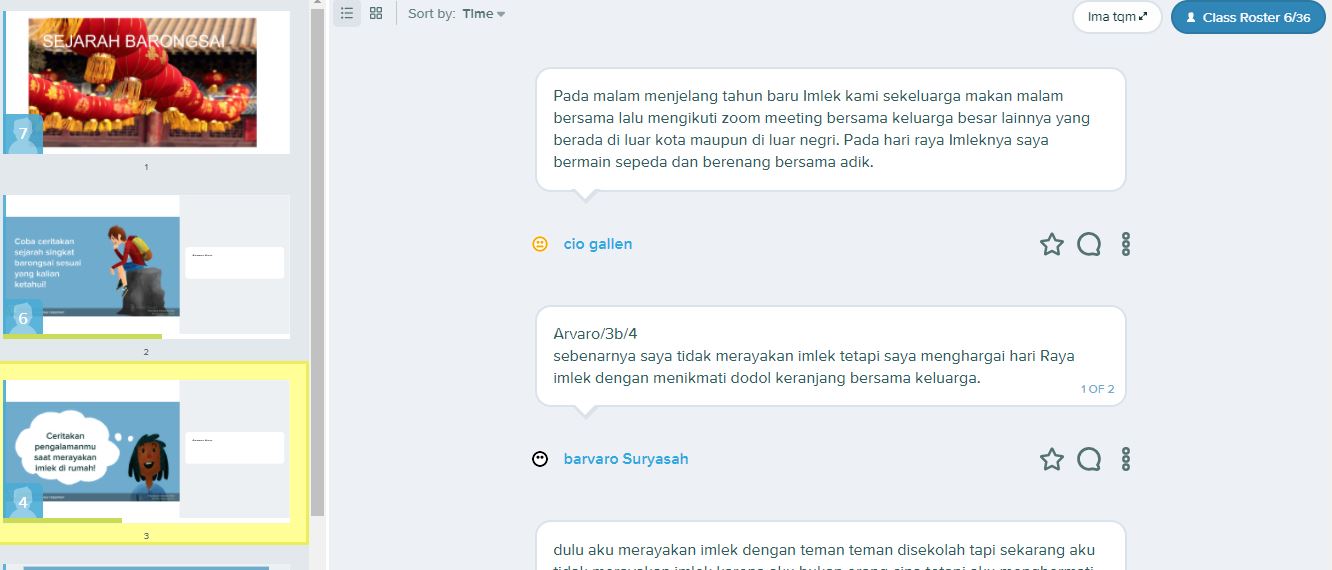1332x570 pixels.
Task: Click cio gallen's orange face avatar
Action: tap(540, 244)
